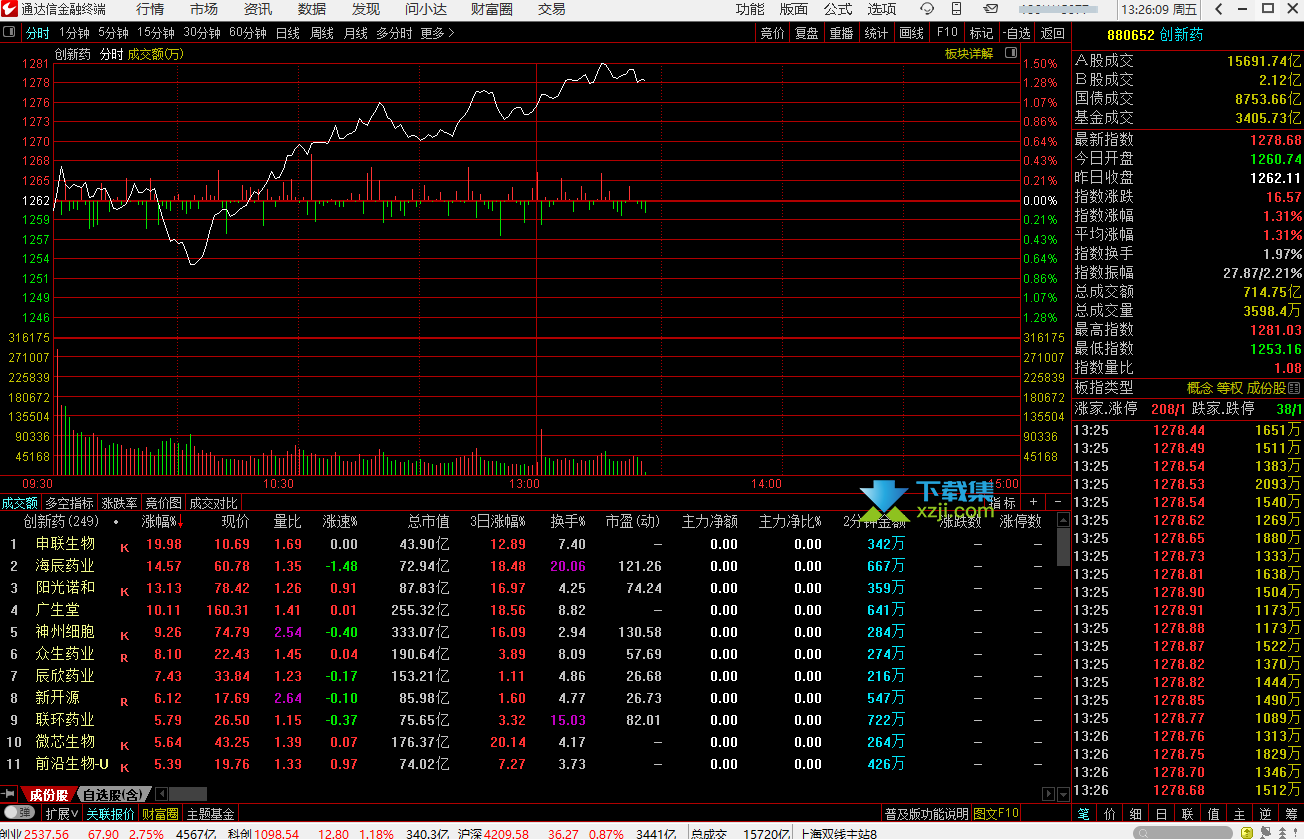Open the 资讯 menu
1304x839 pixels.
(x=258, y=9)
